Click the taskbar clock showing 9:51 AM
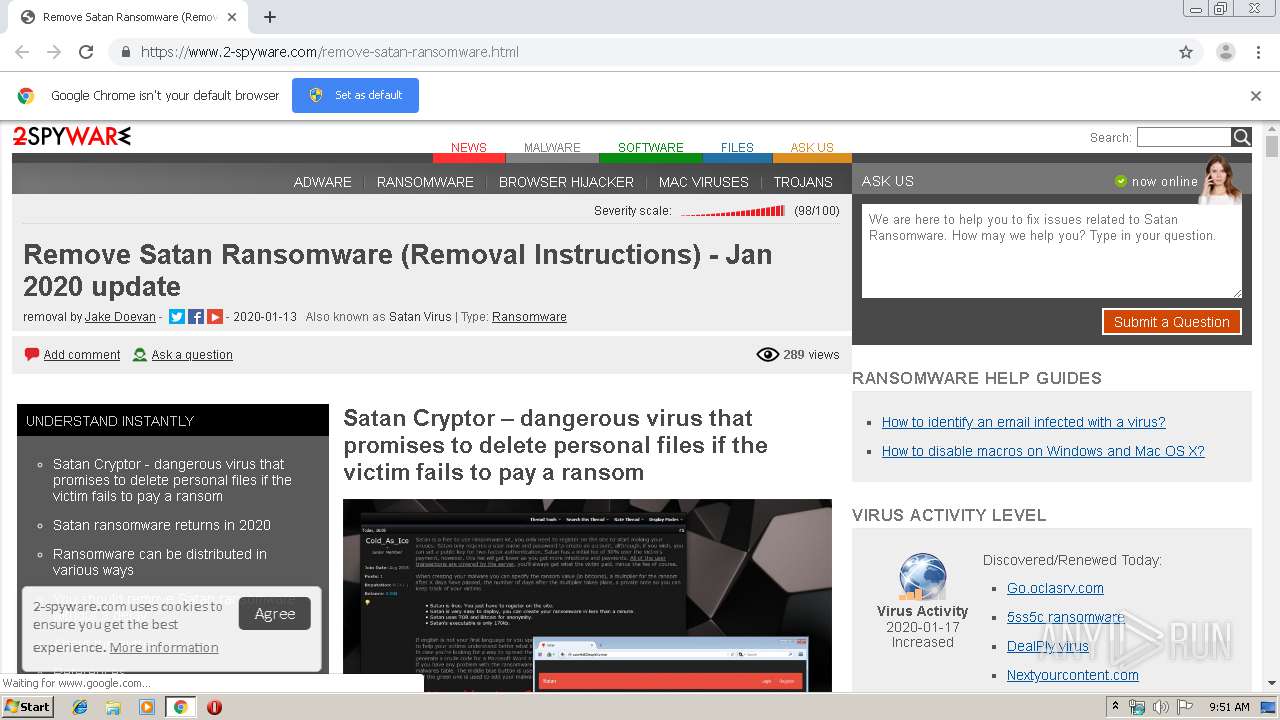This screenshot has width=1280, height=720. [x=1229, y=707]
